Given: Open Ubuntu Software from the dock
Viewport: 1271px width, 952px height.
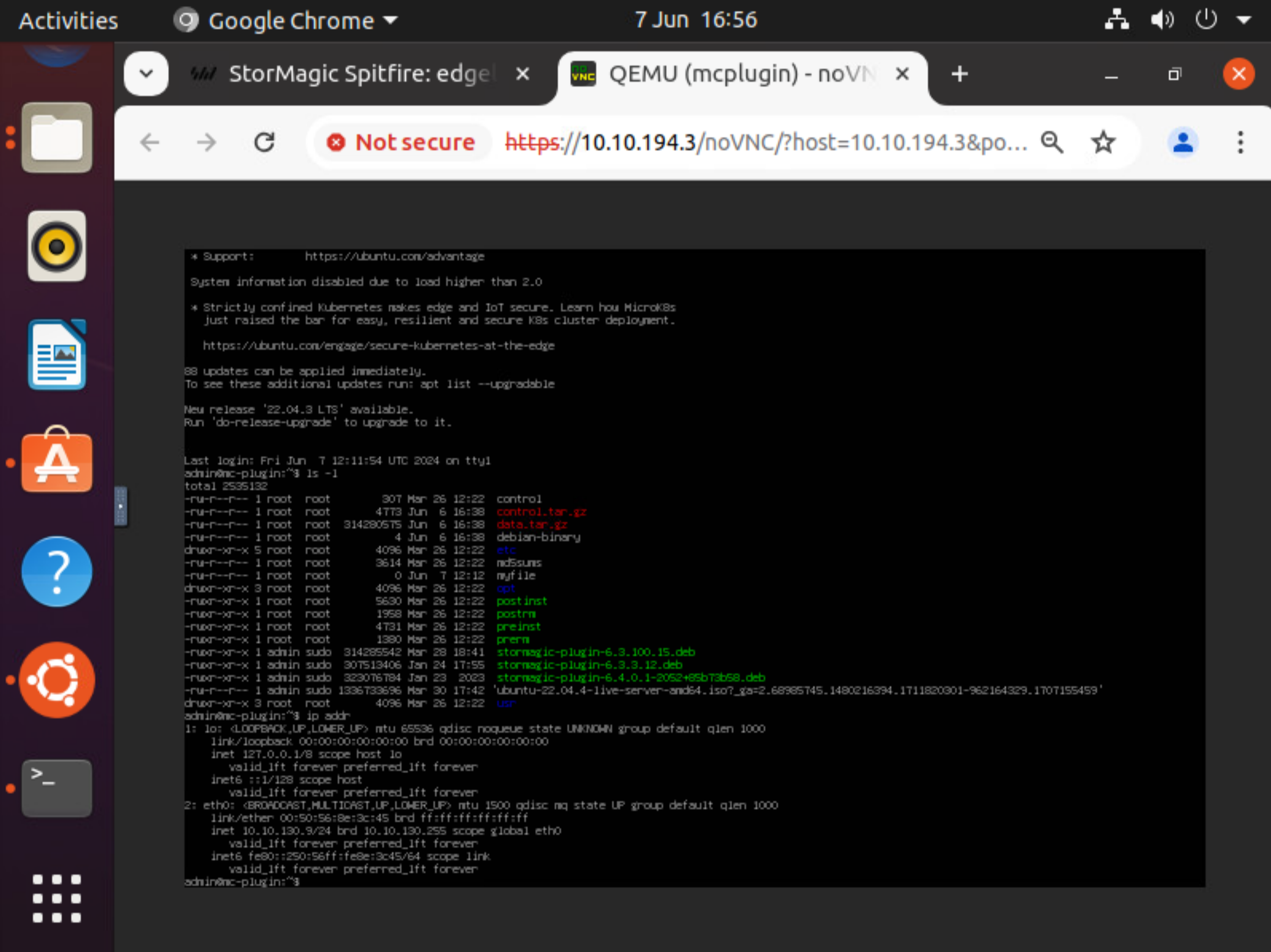Looking at the screenshot, I should [x=56, y=461].
